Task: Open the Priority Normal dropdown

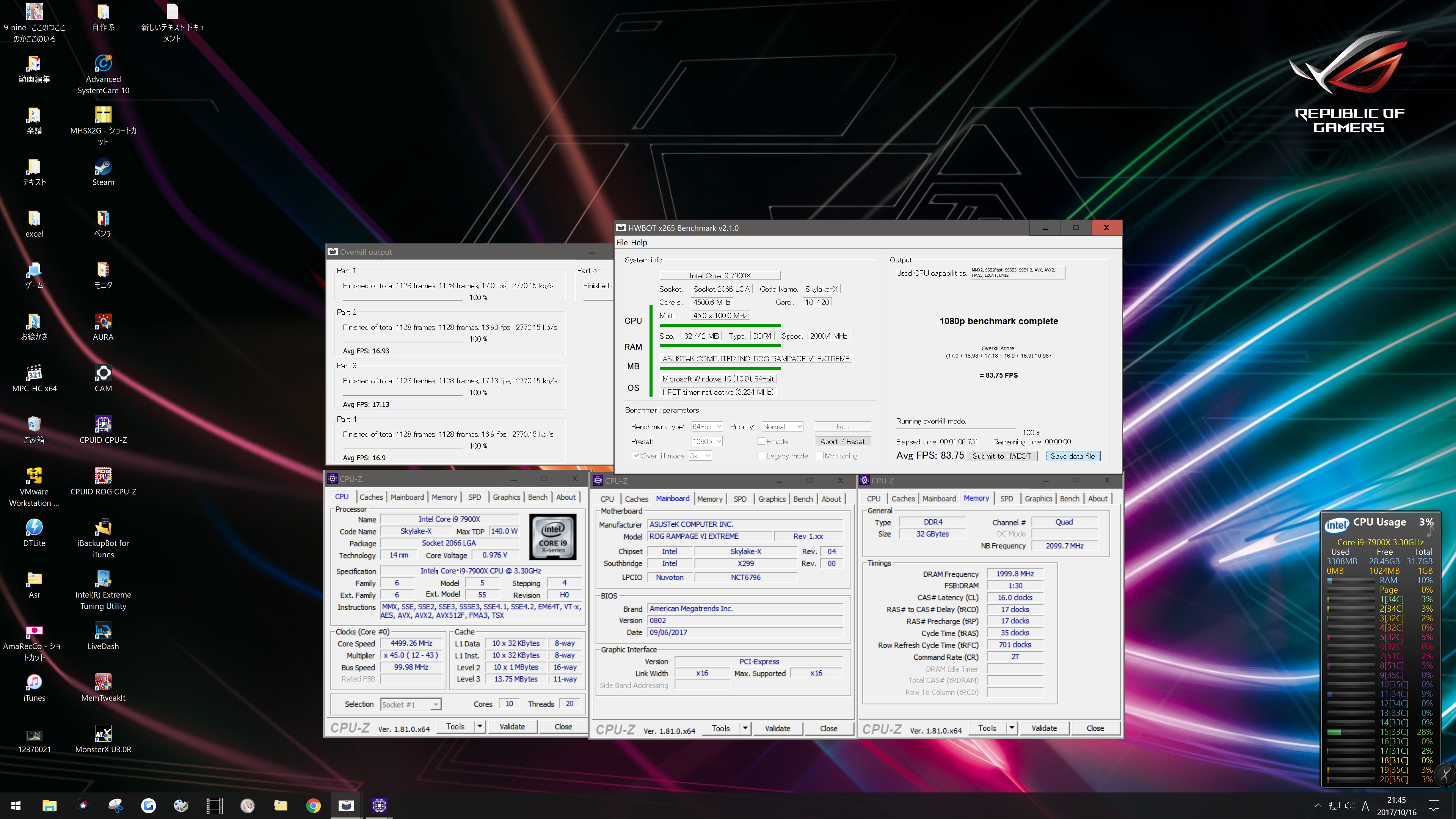Action: 782,426
